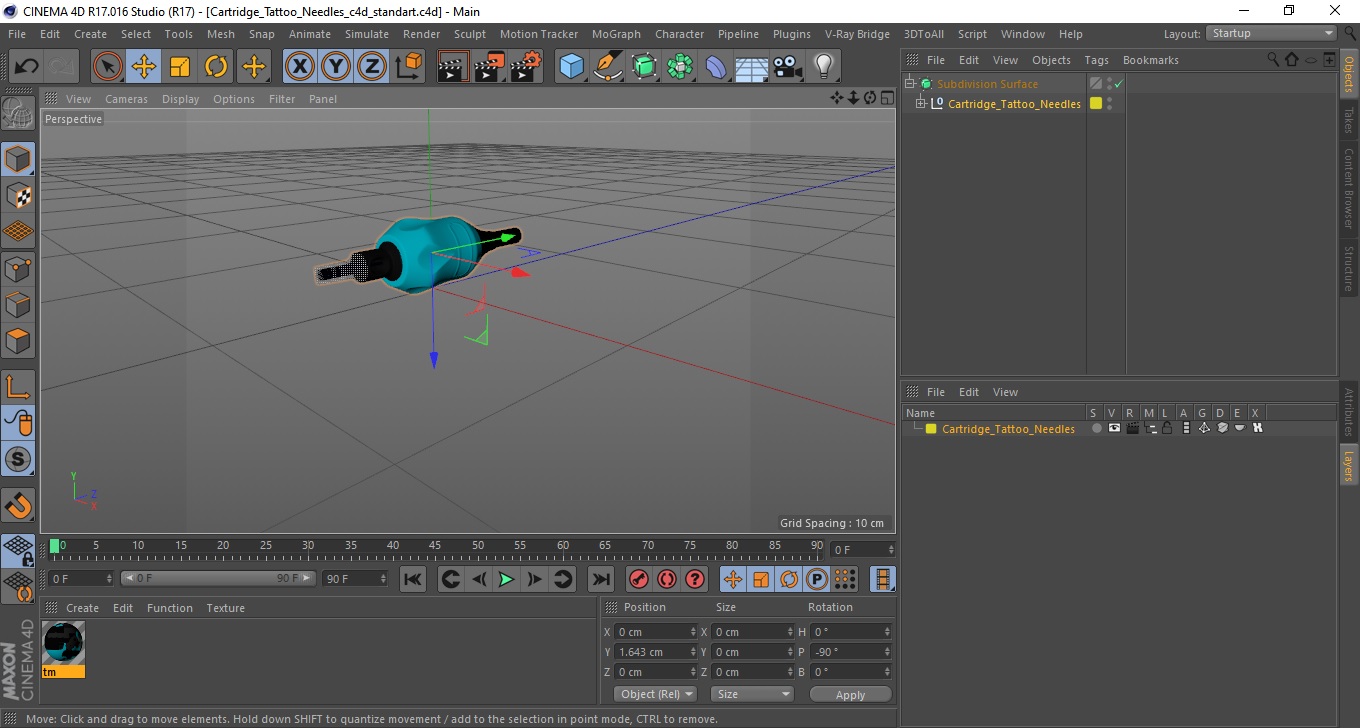Toggle X axis lock
1360x728 pixels.
pyautogui.click(x=300, y=67)
